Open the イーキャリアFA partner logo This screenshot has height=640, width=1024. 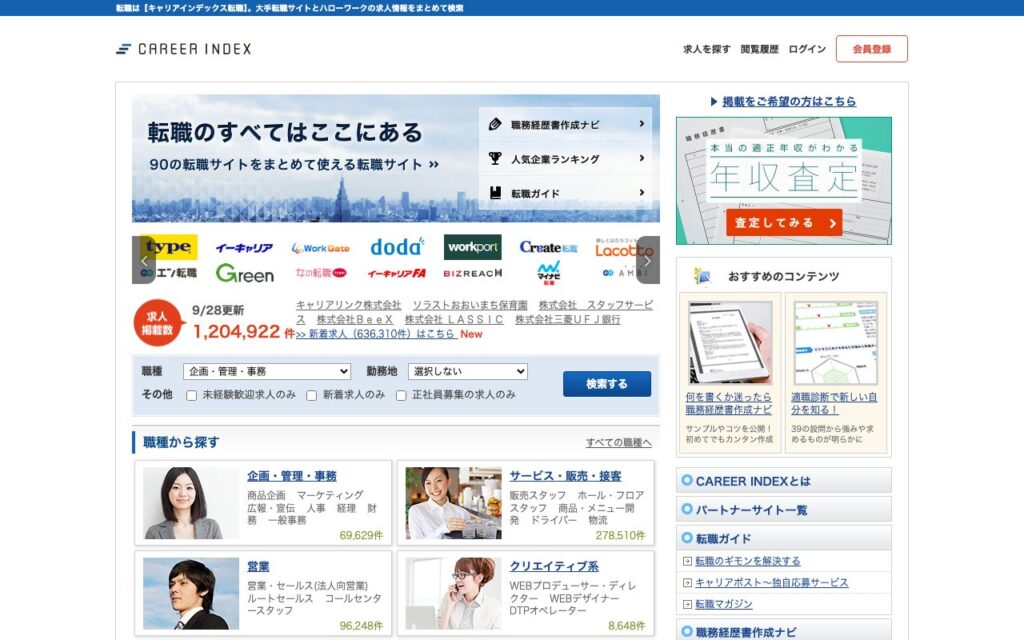coord(397,273)
